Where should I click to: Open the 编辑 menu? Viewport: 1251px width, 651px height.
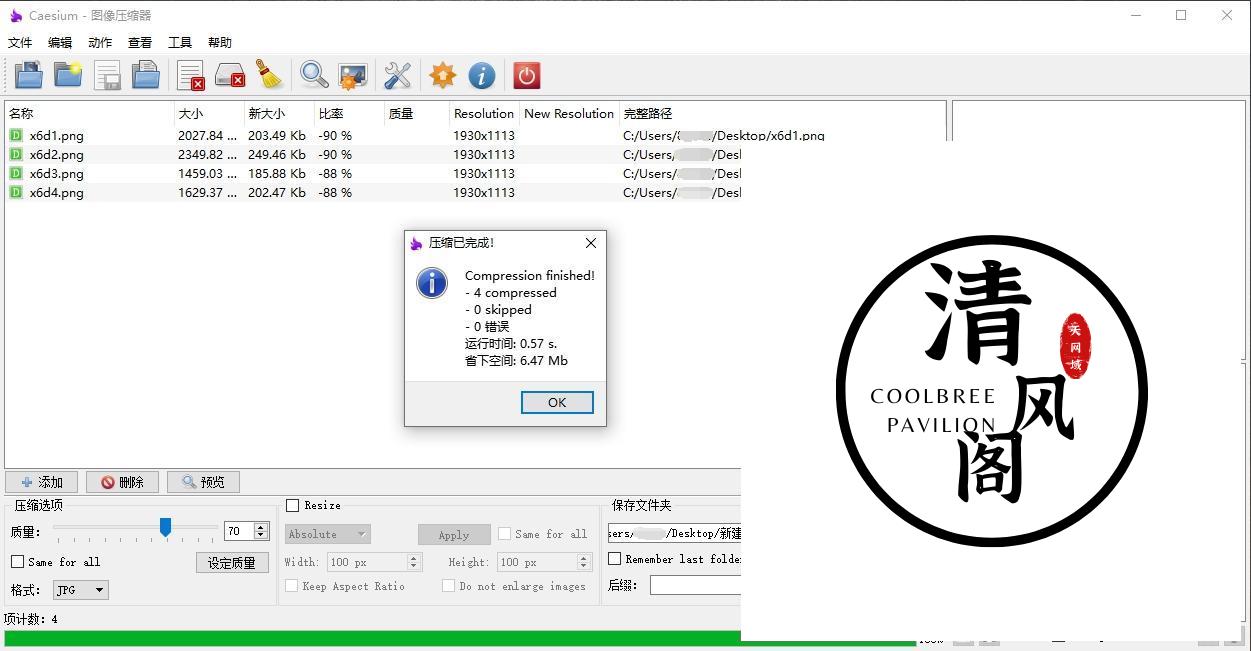[60, 42]
